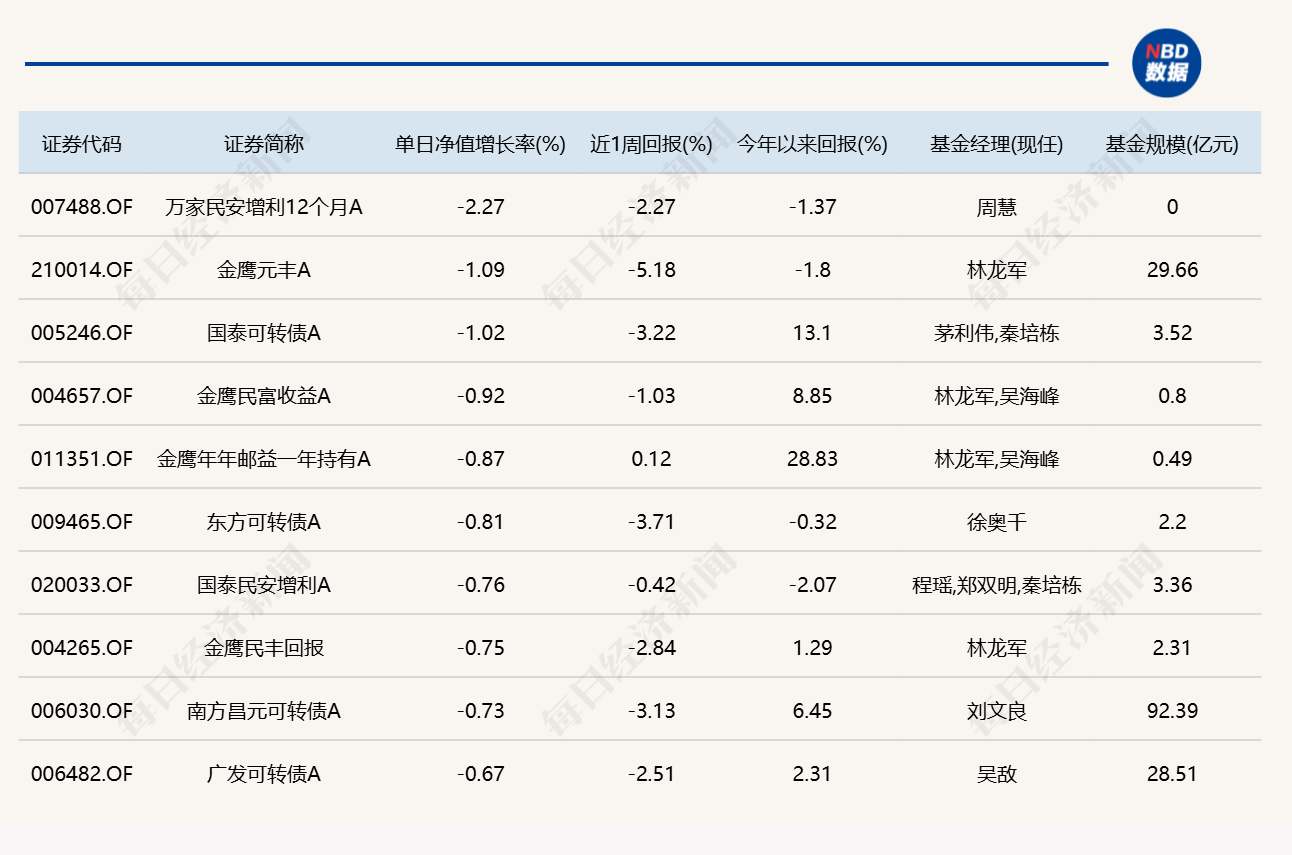Image resolution: width=1292 pixels, height=855 pixels.
Task: Click fund name 东方可转债A
Action: point(264,522)
